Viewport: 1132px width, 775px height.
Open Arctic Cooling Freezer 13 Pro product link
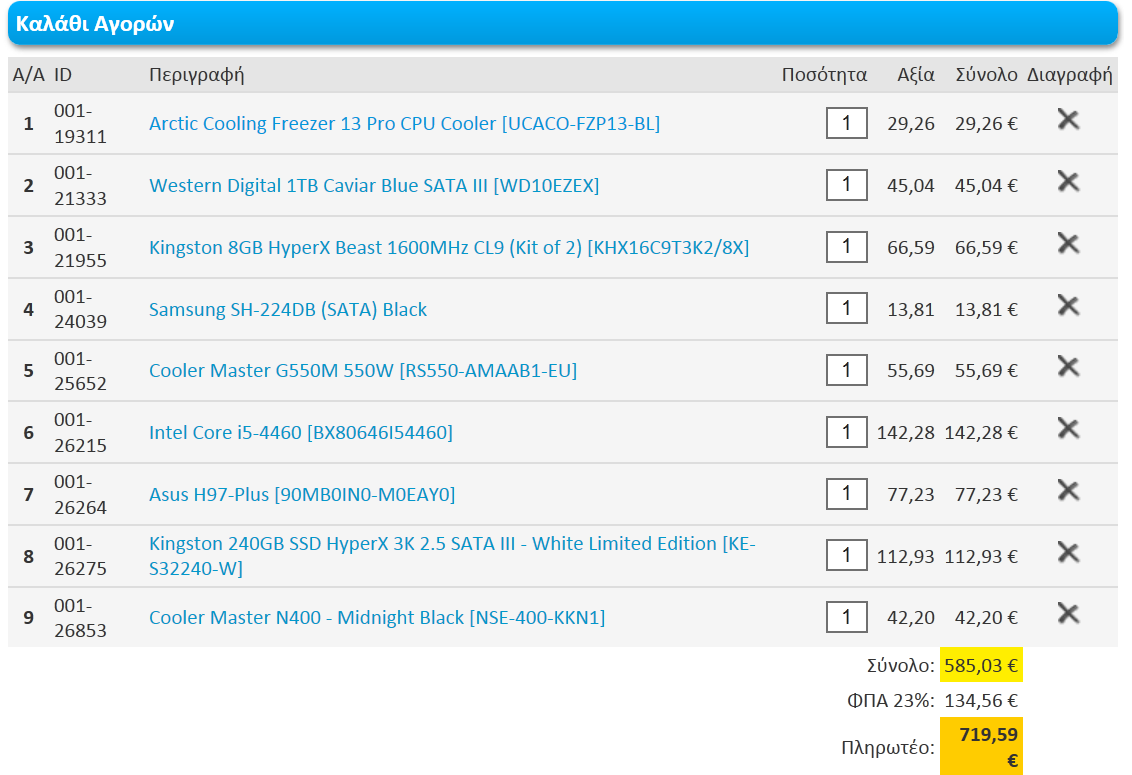click(404, 124)
